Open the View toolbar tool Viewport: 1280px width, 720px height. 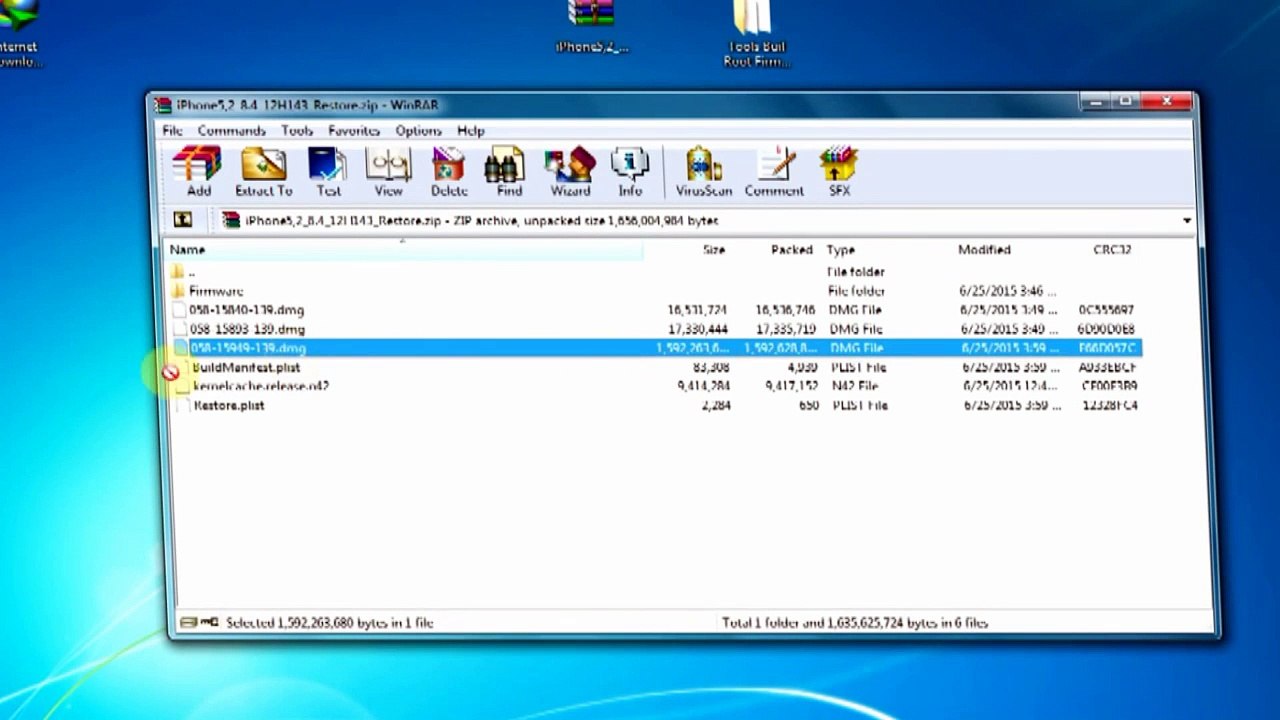click(x=388, y=172)
